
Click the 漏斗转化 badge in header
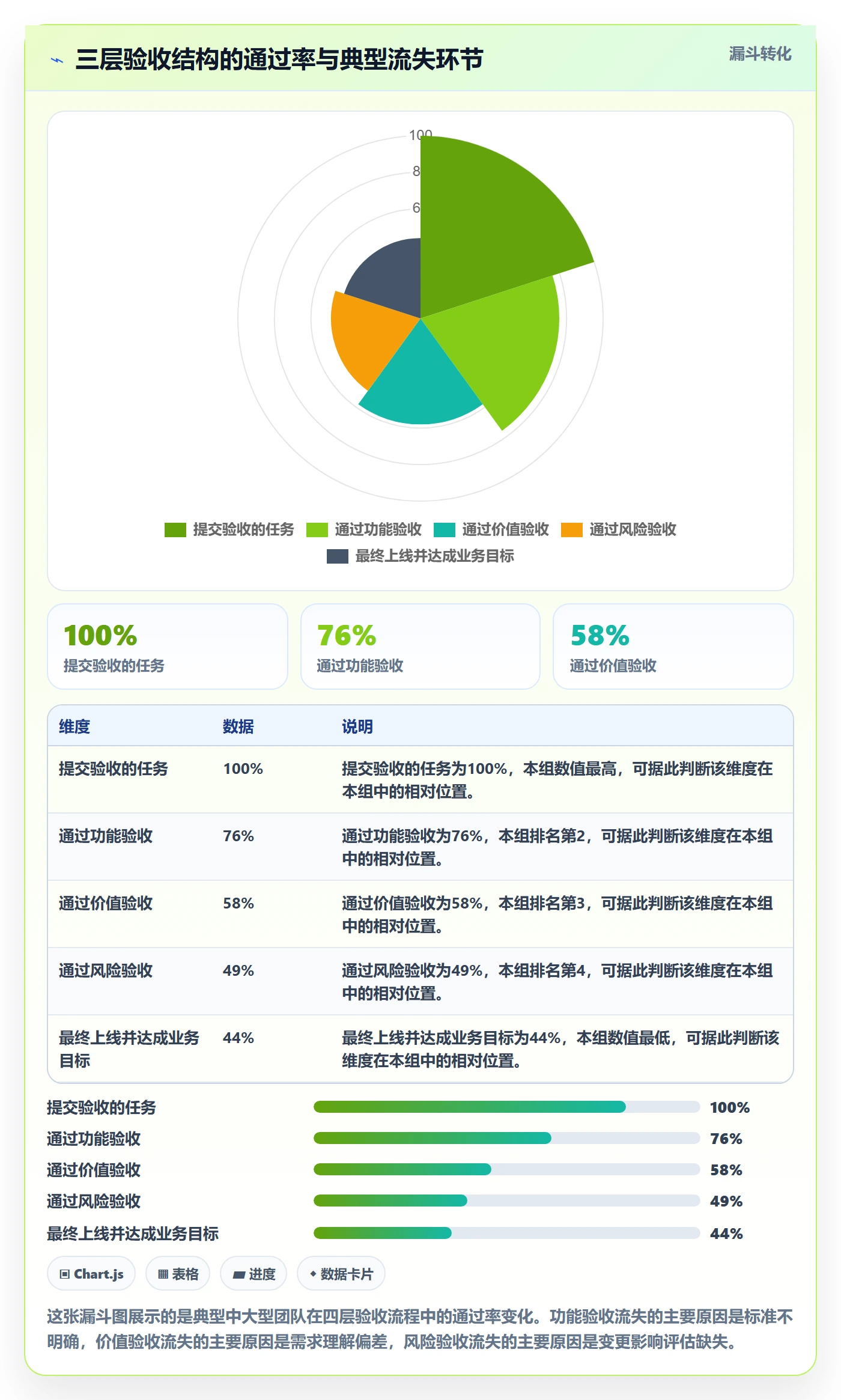click(x=760, y=54)
